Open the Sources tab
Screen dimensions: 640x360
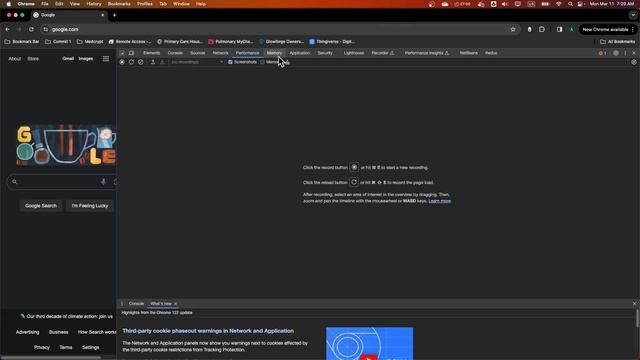point(198,53)
